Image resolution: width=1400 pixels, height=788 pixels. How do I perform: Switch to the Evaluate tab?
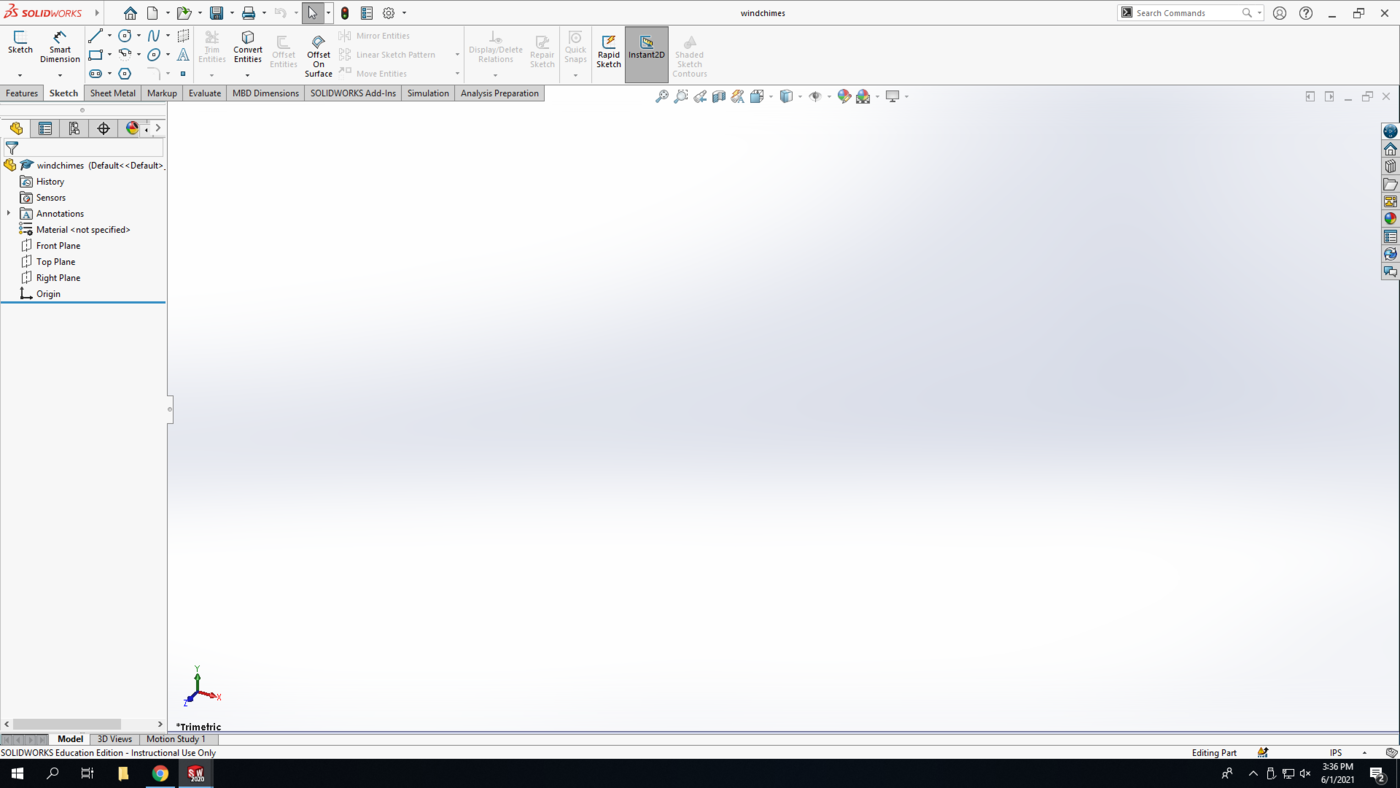tap(205, 93)
